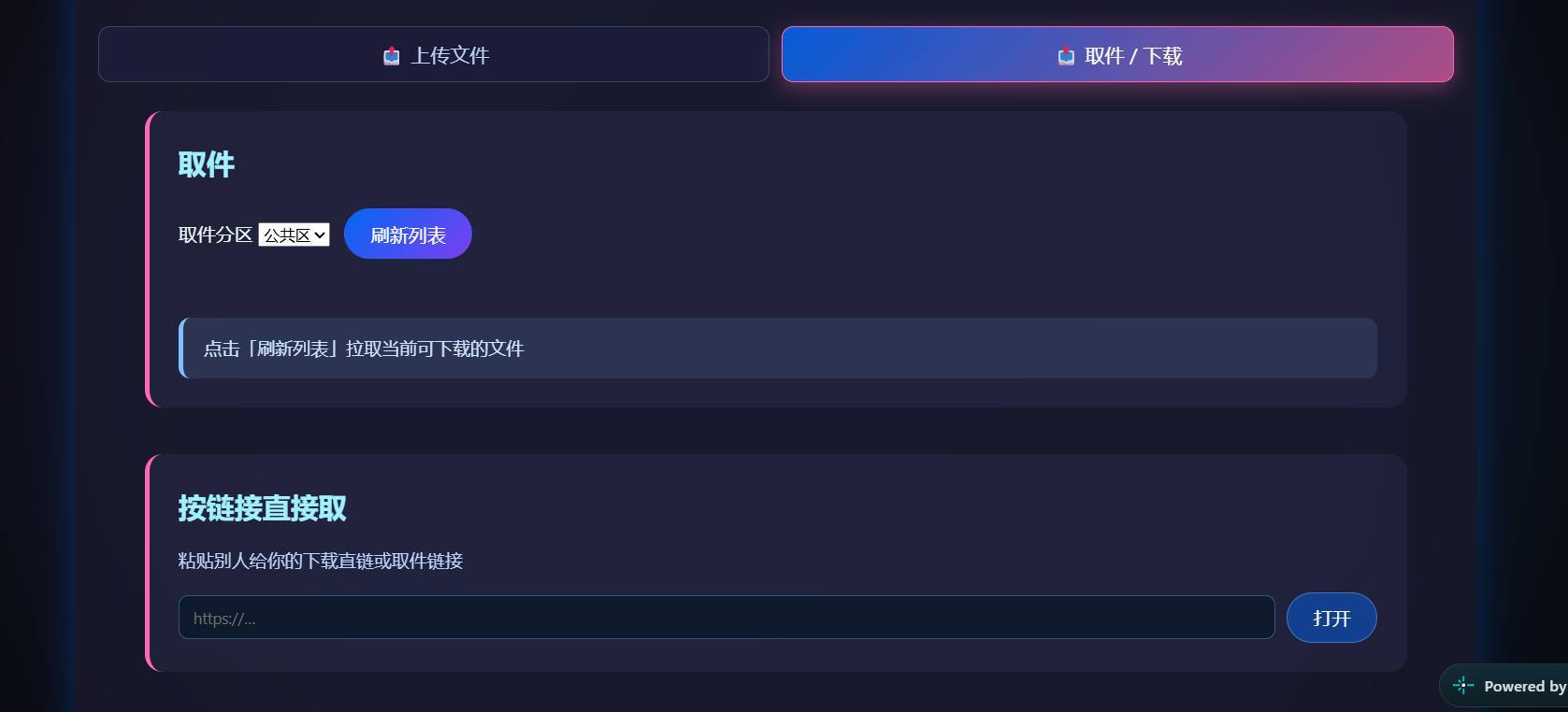1568x712 pixels.
Task: Select the 取件 / 下载 tab
Action: tap(1117, 54)
